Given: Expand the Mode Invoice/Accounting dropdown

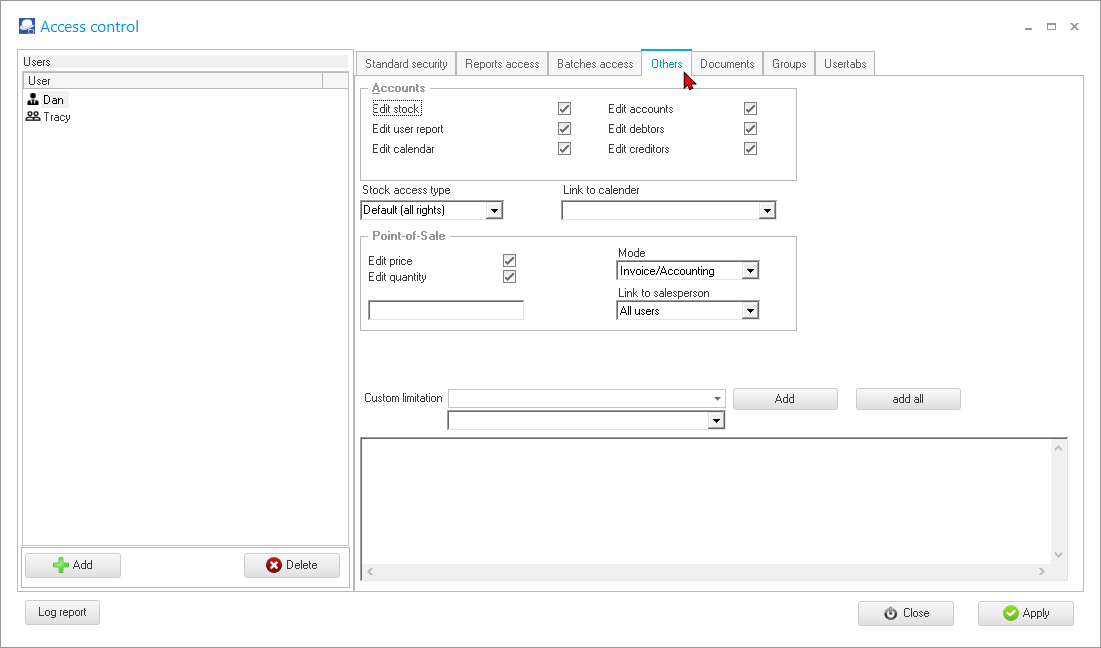Looking at the screenshot, I should 750,271.
